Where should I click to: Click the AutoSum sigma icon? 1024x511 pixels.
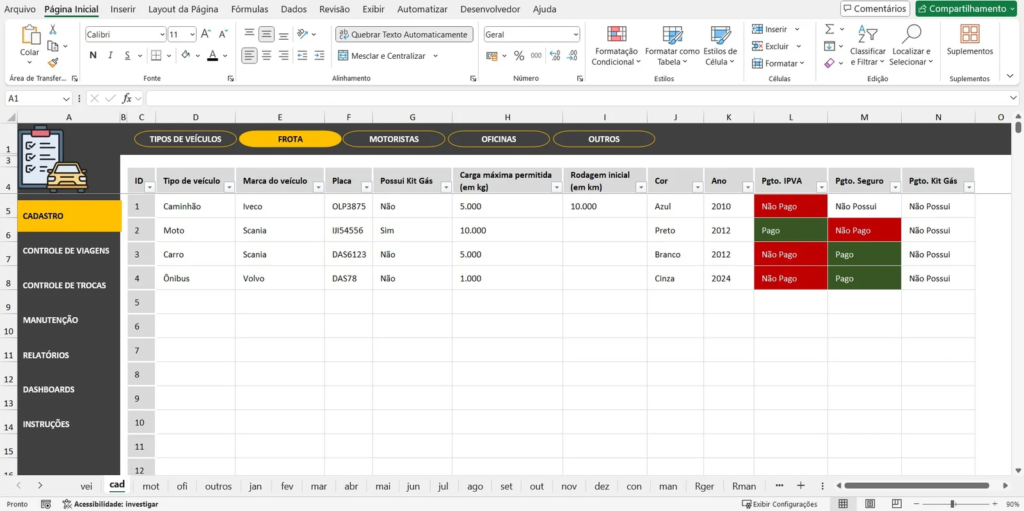coord(830,30)
